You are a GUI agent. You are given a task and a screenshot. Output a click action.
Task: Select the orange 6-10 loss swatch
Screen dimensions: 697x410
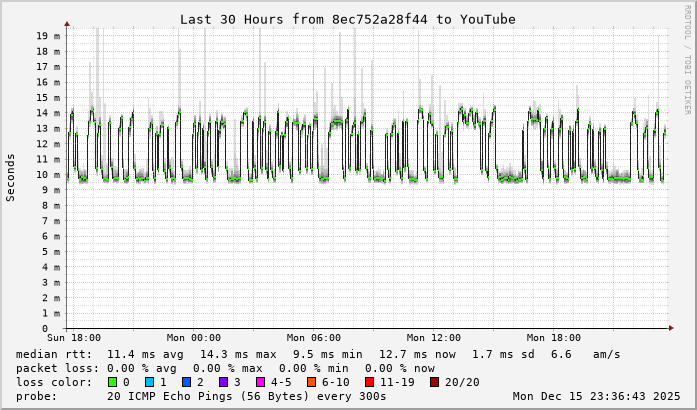pos(312,382)
